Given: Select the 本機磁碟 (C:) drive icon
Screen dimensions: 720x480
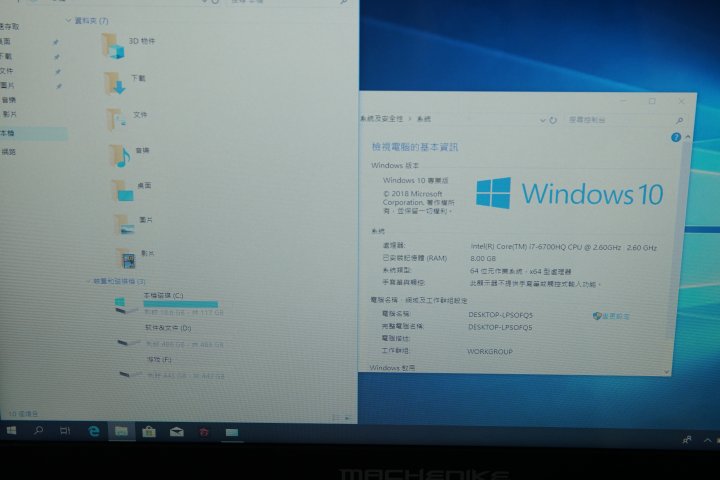Looking at the screenshot, I should pos(126,305).
